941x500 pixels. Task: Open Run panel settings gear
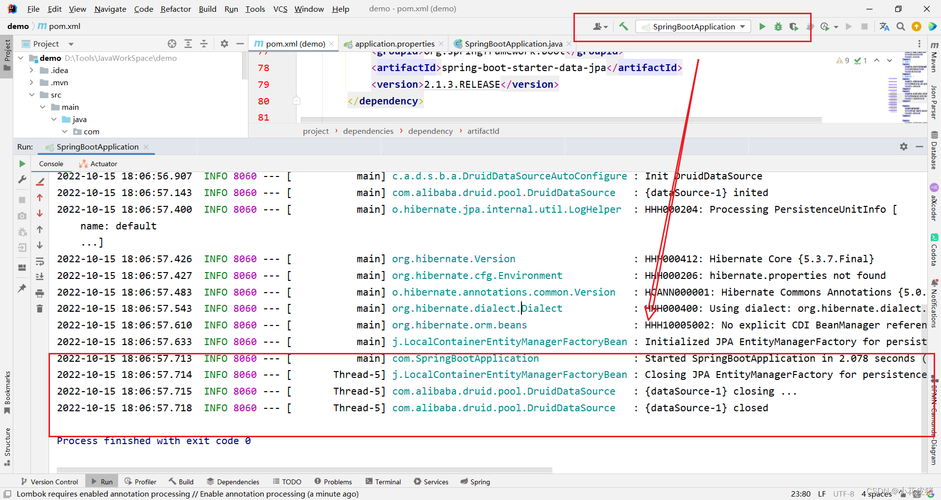click(904, 146)
